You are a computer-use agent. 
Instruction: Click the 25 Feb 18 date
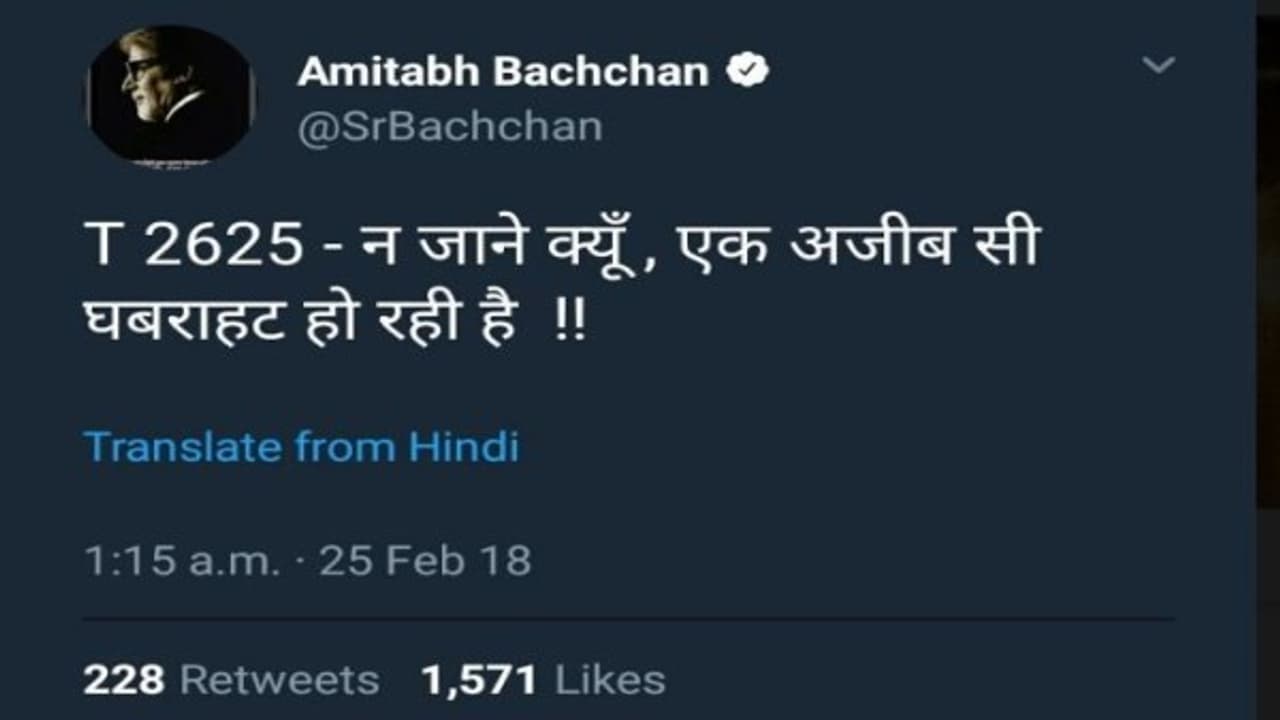click(425, 561)
